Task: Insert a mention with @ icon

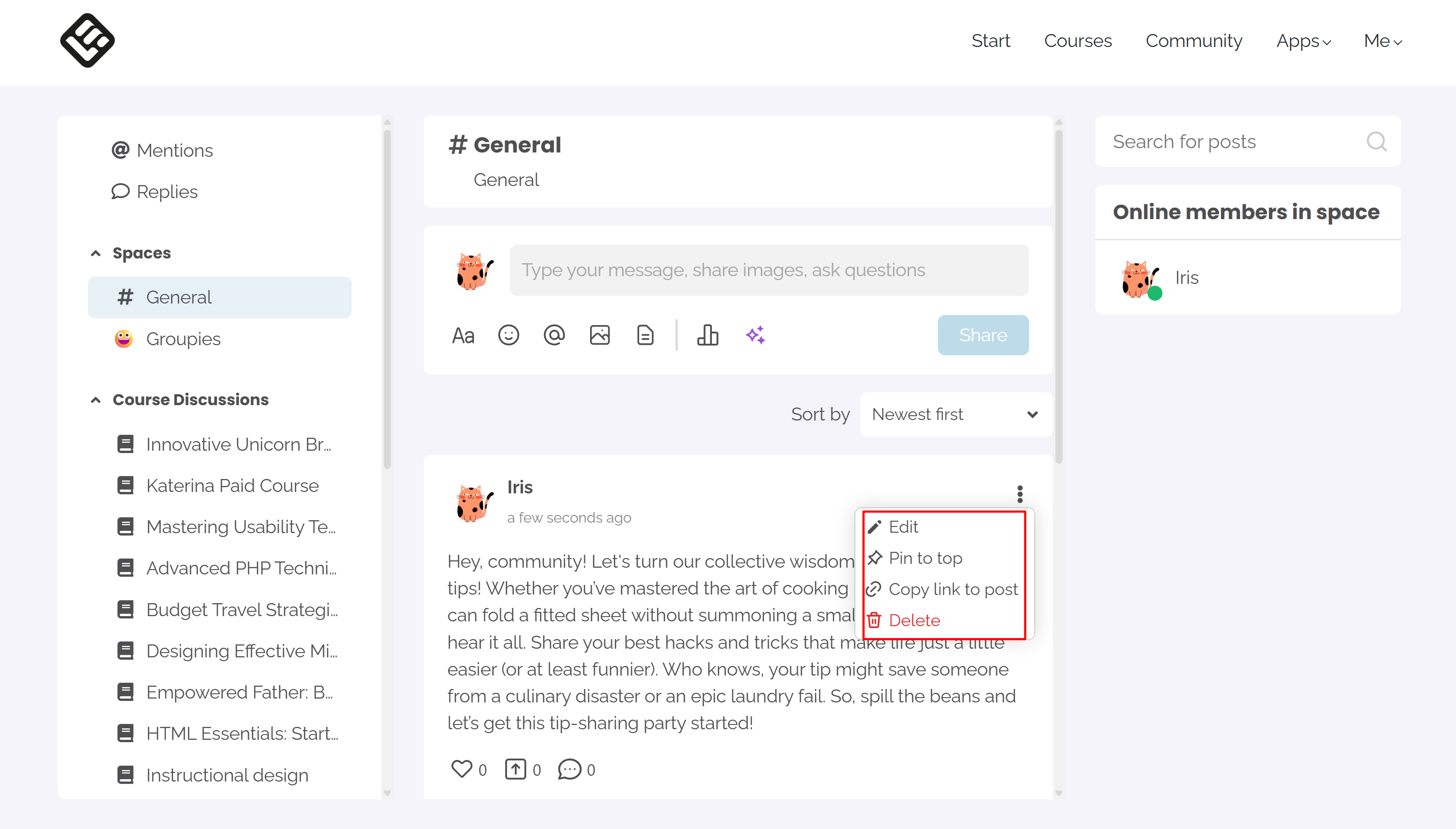Action: 554,335
